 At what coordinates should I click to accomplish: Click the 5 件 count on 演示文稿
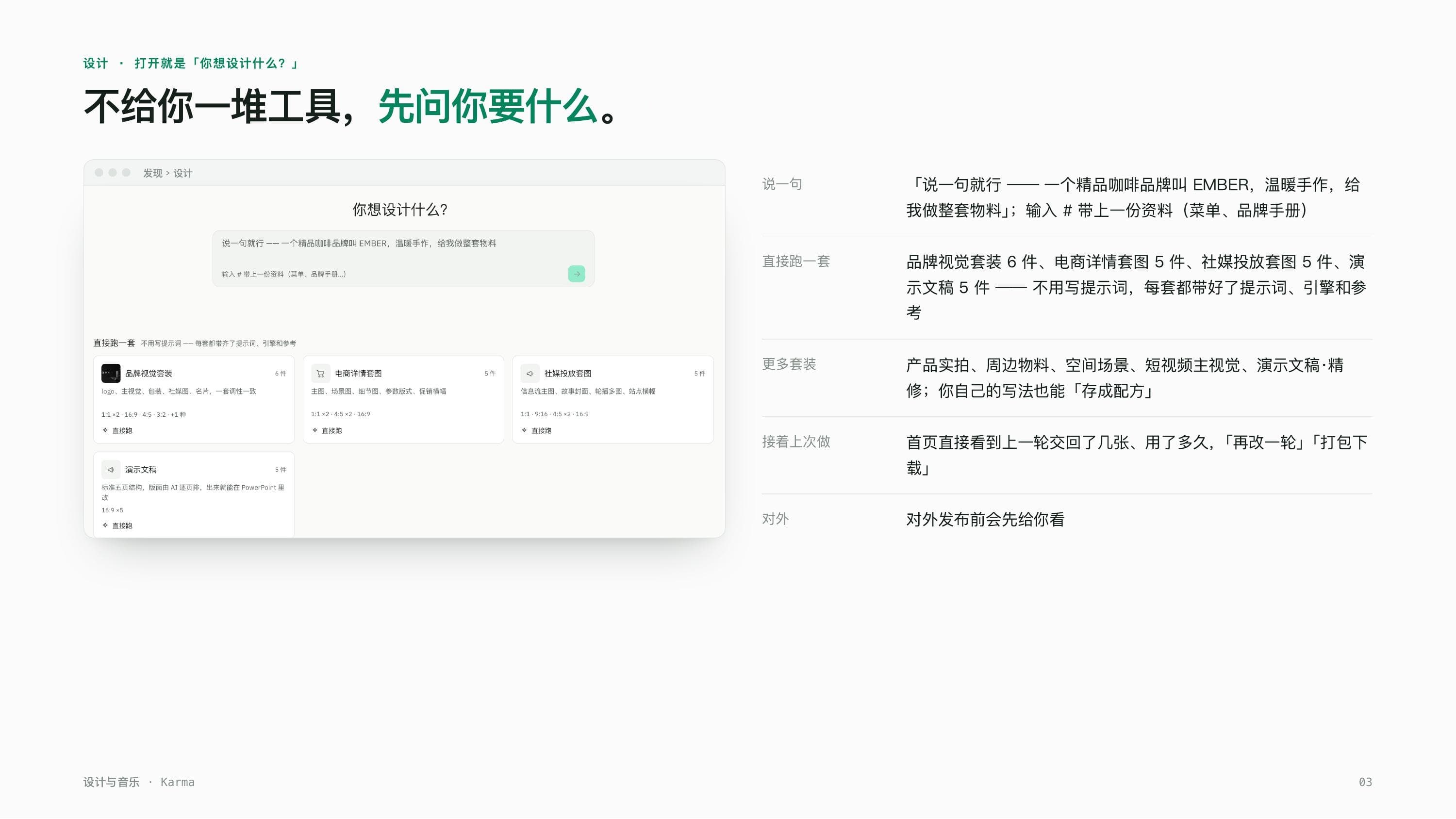[281, 470]
